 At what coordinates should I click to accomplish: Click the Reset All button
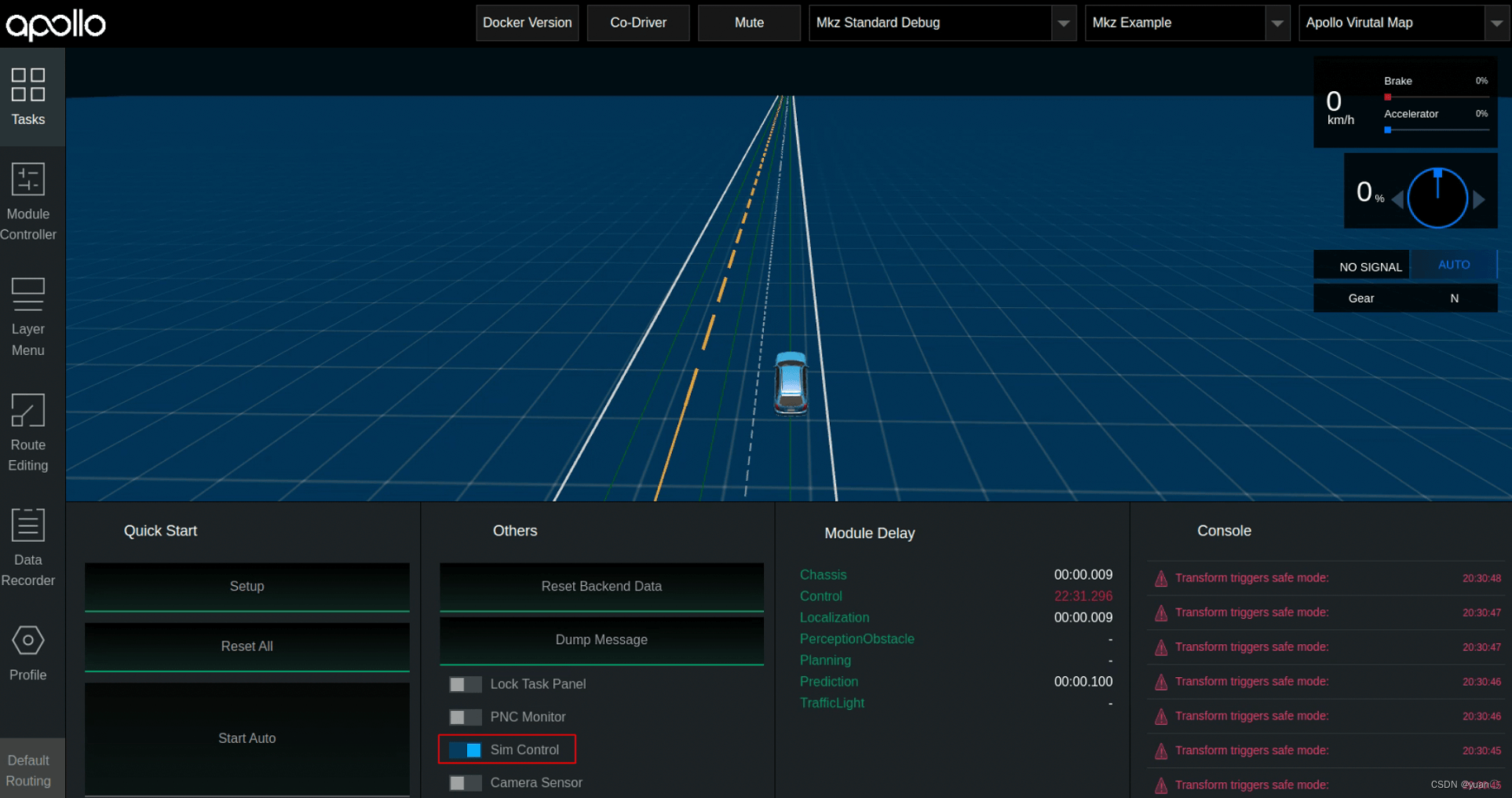[247, 646]
